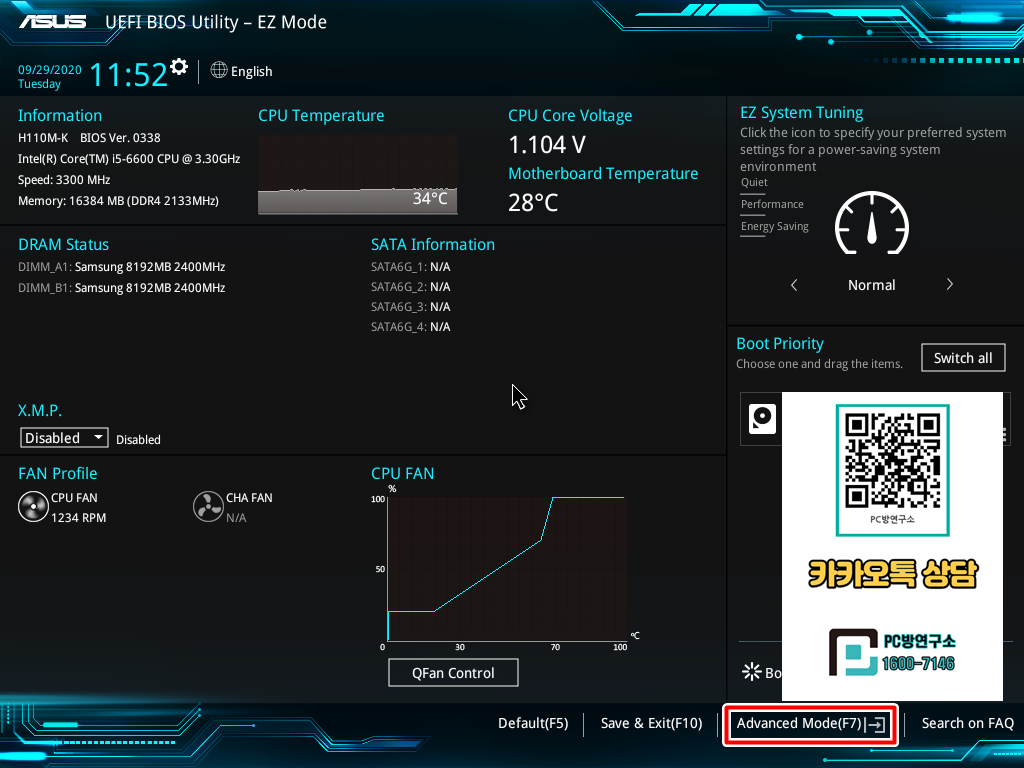Click the CPU FAN curve chart
This screenshot has height=768, width=1024.
507,569
